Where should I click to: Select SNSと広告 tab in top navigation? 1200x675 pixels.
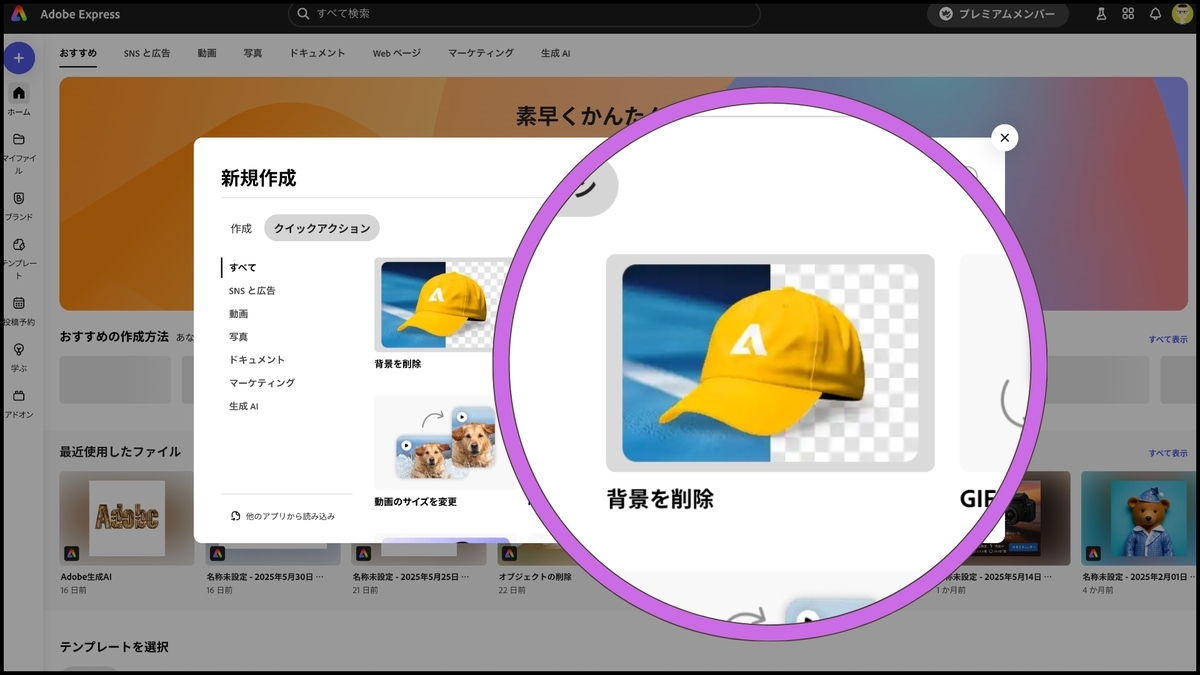[x=147, y=53]
